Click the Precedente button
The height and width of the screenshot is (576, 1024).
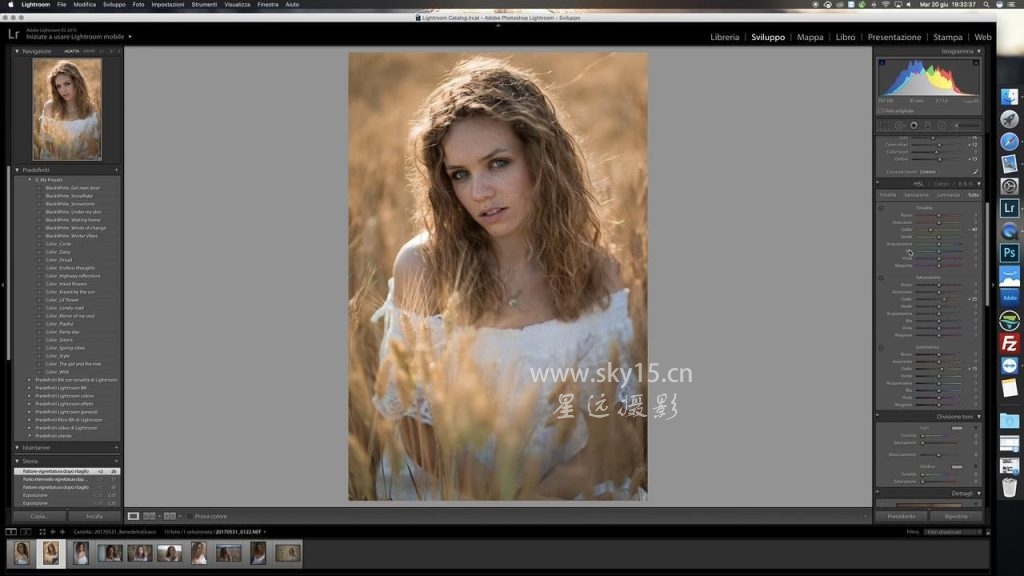point(901,516)
